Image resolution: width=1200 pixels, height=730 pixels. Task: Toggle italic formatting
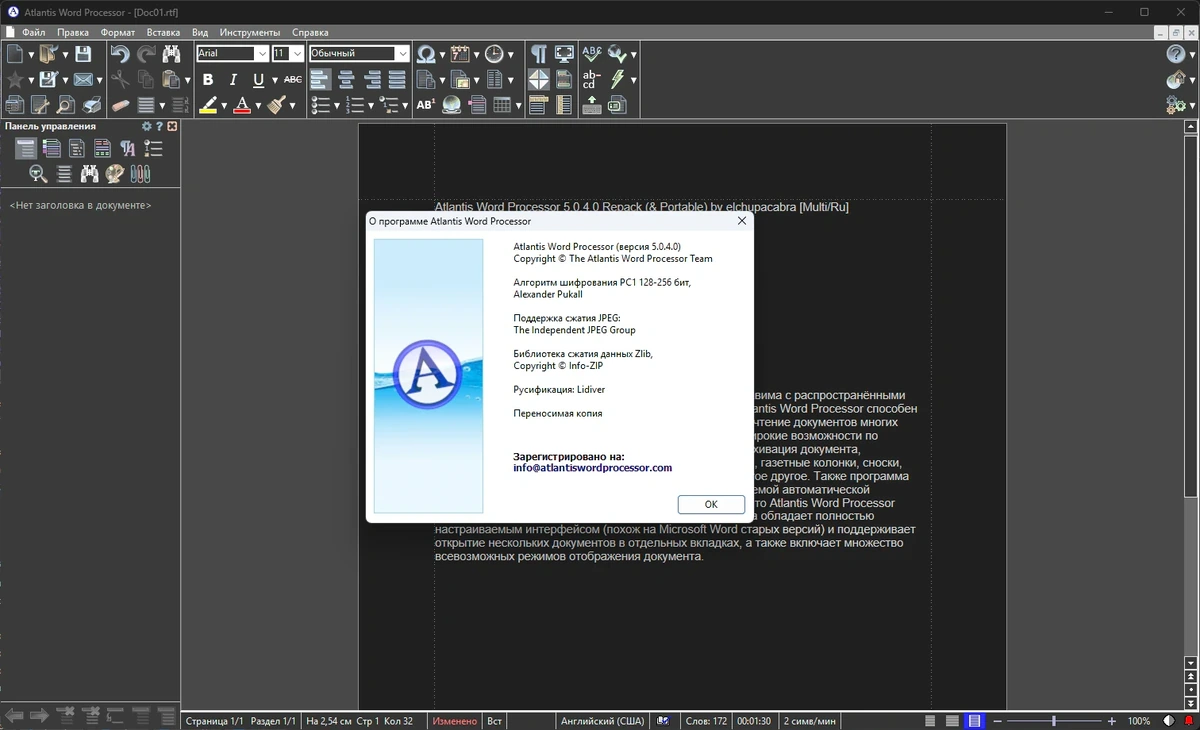233,79
